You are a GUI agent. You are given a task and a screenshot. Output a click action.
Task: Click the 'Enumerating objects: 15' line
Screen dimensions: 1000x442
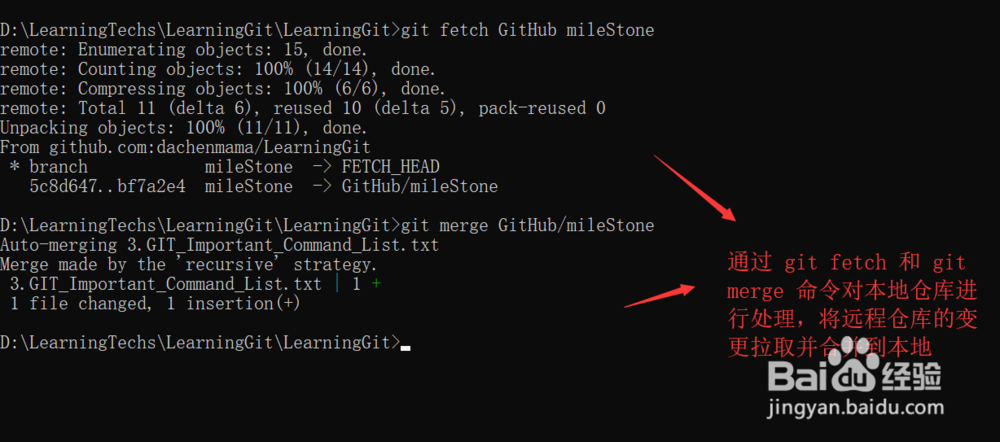pyautogui.click(x=184, y=50)
